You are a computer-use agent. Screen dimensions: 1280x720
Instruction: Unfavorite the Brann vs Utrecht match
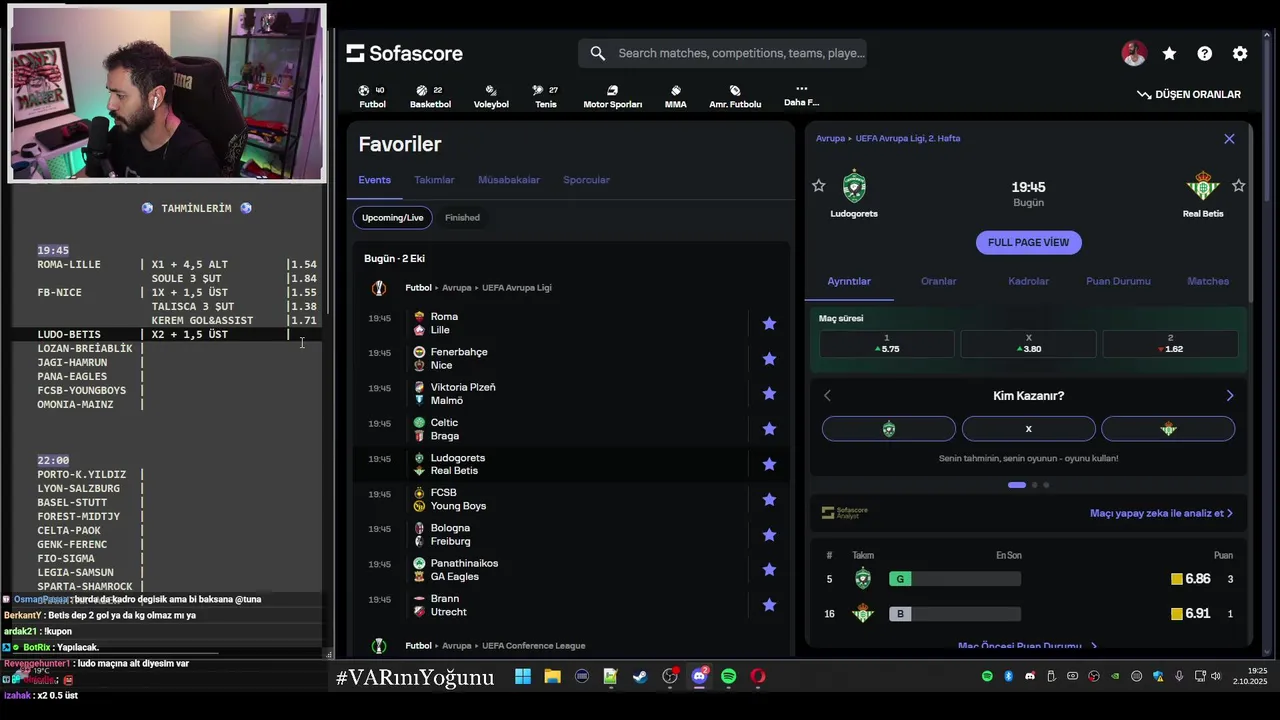[769, 605]
